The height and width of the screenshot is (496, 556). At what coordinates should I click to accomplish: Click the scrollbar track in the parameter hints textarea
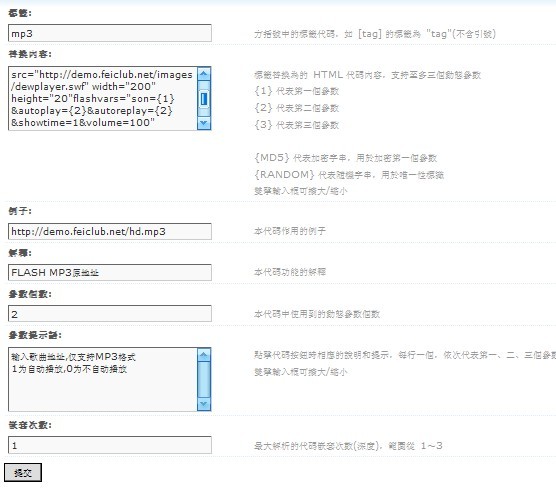(x=204, y=379)
